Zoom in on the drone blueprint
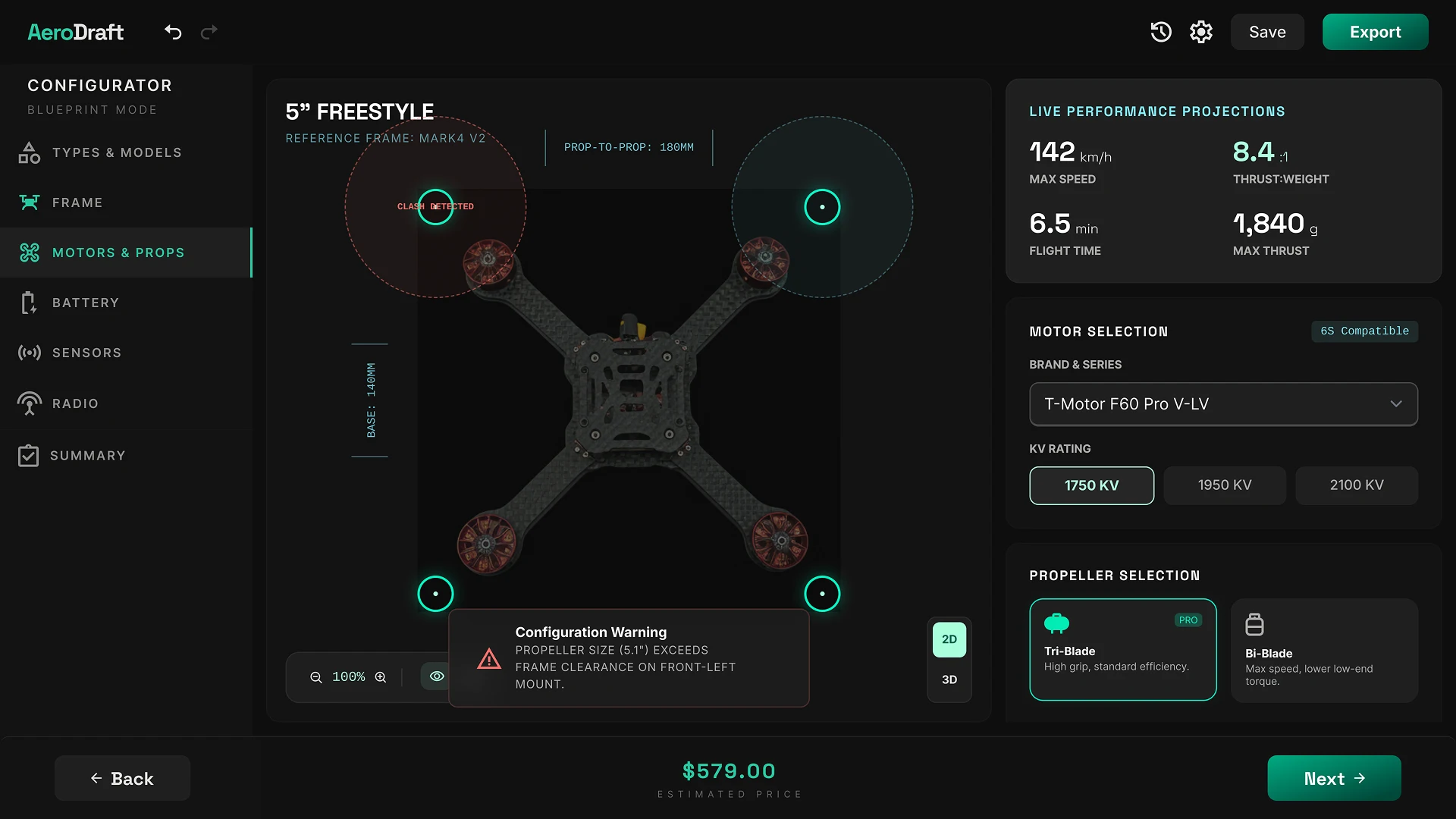This screenshot has height=819, width=1456. (381, 676)
